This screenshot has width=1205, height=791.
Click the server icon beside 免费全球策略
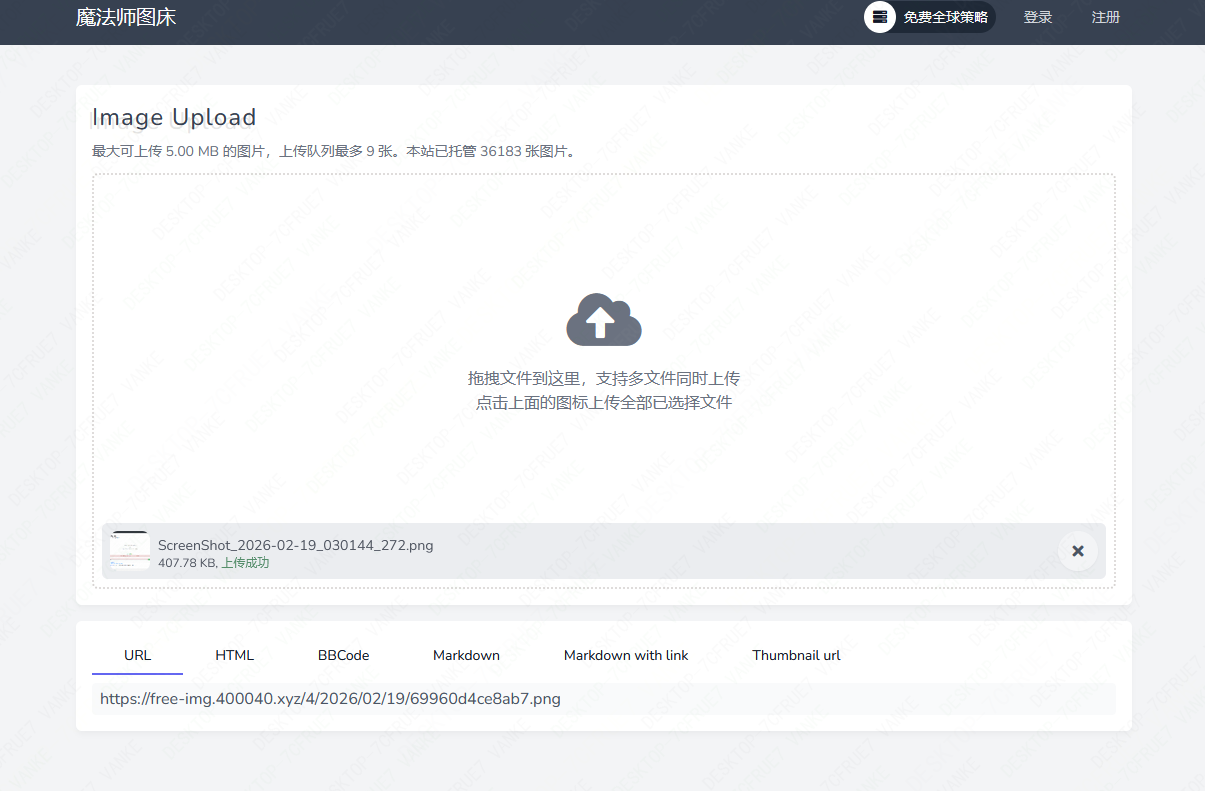click(880, 17)
